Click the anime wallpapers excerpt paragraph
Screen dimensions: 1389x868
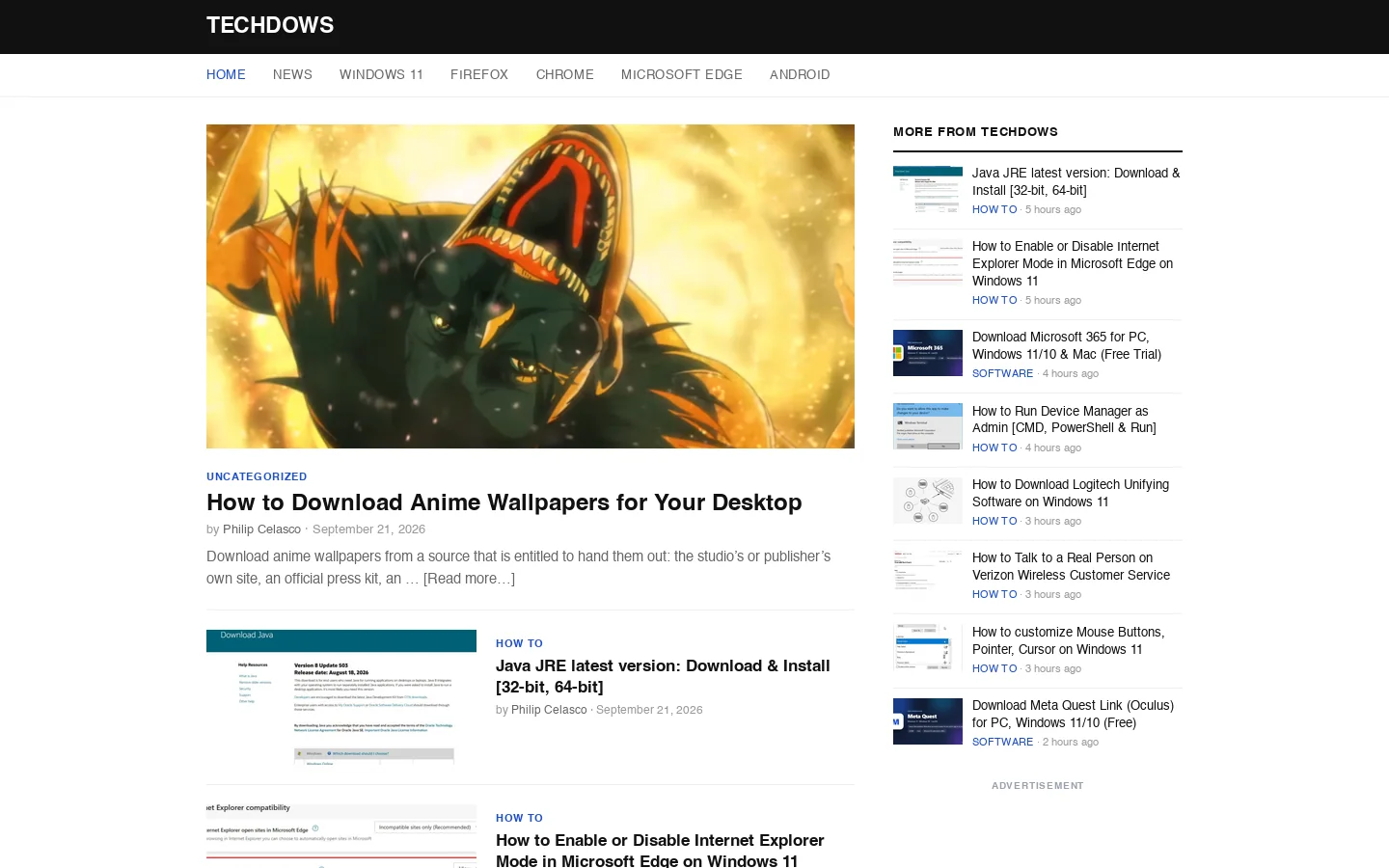(519, 567)
